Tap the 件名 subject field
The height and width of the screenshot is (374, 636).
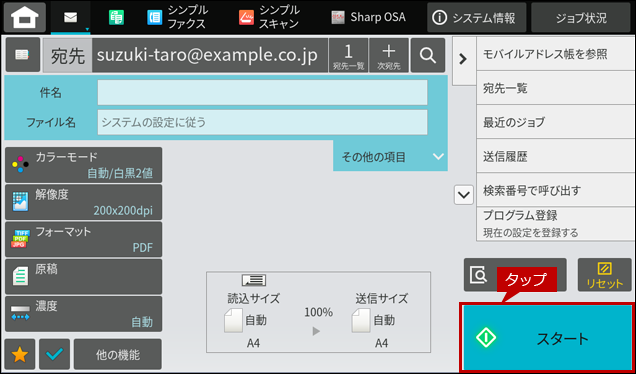pyautogui.click(x=262, y=92)
